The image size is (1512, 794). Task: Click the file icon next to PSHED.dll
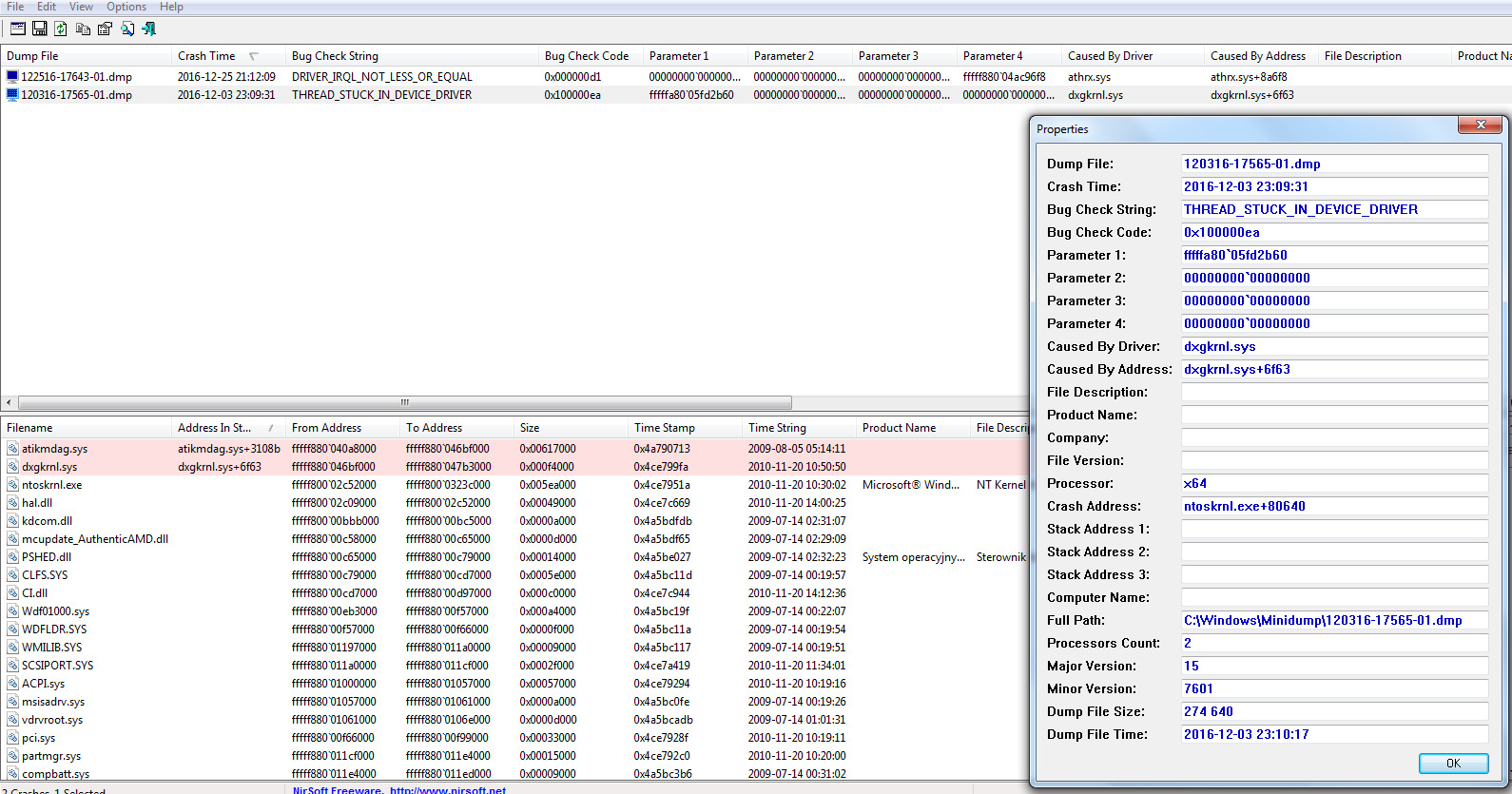12,556
